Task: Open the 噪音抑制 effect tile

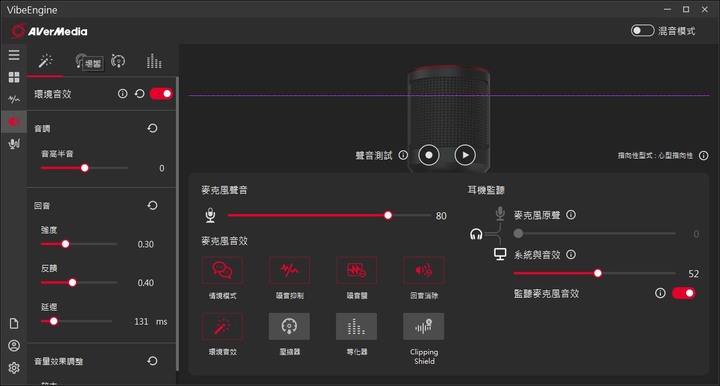Action: coord(289,270)
